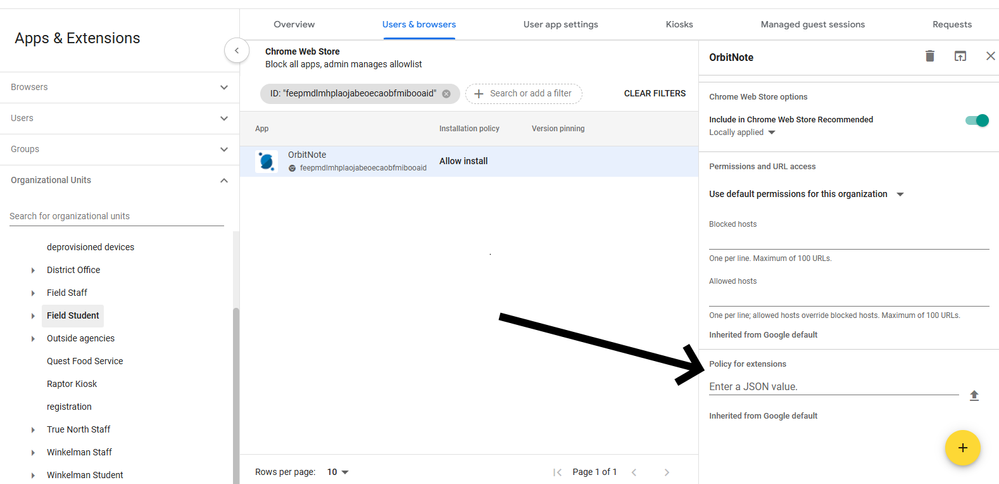999x484 pixels.
Task: Remove the ID filter chip
Action: pyautogui.click(x=446, y=94)
